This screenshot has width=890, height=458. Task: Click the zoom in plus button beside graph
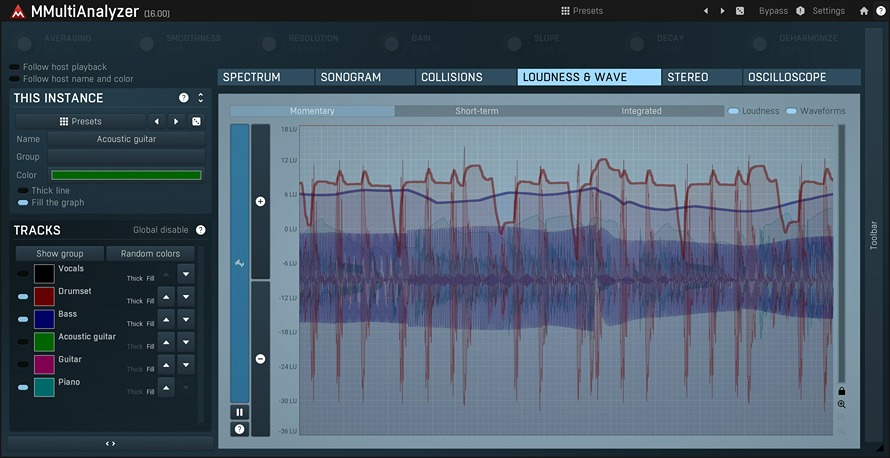point(260,202)
